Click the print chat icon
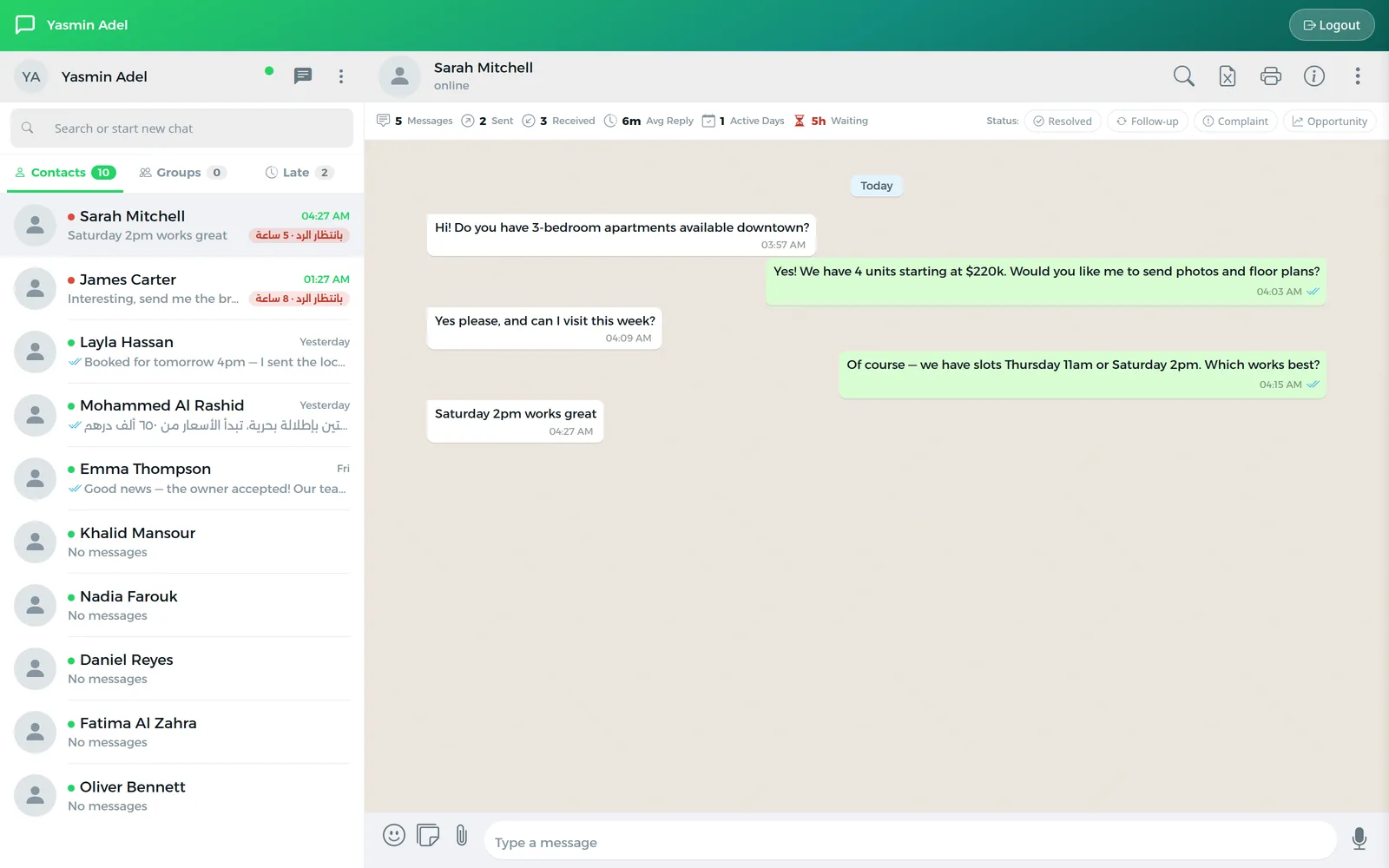Screen dimensions: 1389x868 (1270, 76)
